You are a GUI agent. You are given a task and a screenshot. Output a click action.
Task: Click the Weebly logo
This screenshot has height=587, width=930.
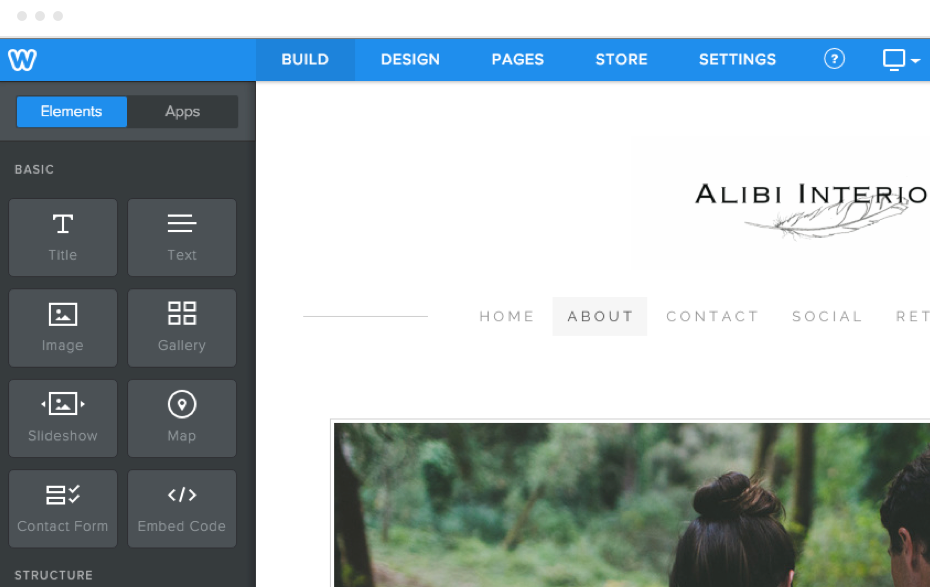tap(23, 59)
